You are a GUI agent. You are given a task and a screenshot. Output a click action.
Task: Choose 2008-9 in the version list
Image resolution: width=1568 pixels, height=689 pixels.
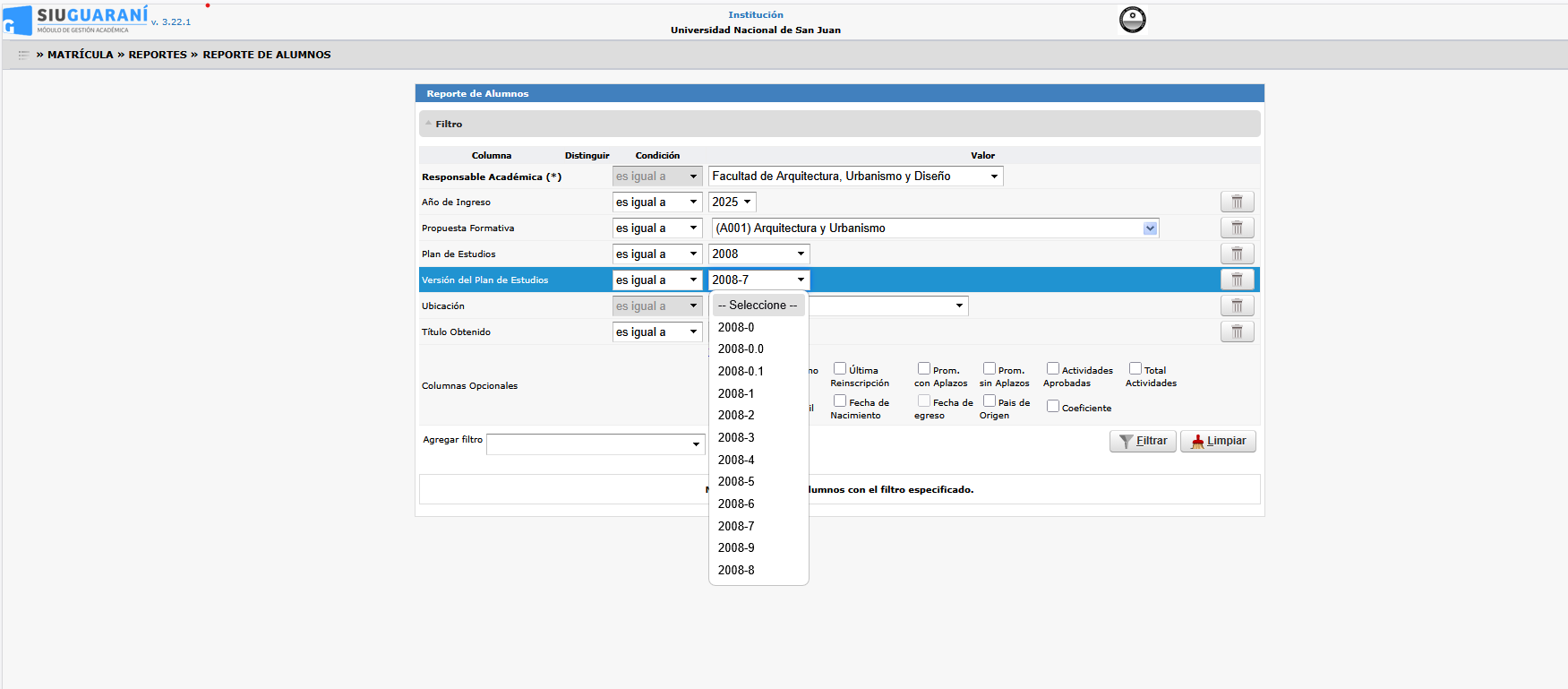click(736, 548)
